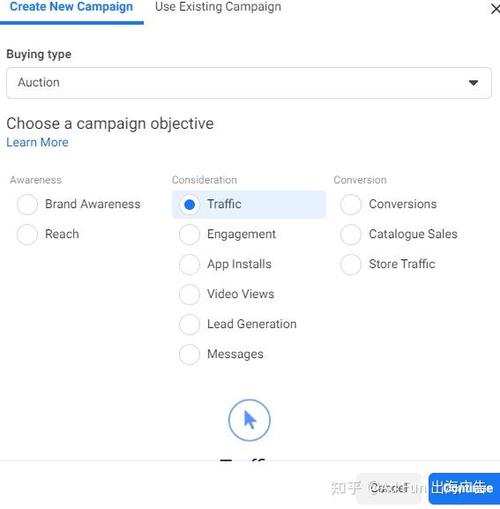Image resolution: width=500 pixels, height=509 pixels.
Task: Choose Catalogue Sales radio button
Action: click(351, 234)
